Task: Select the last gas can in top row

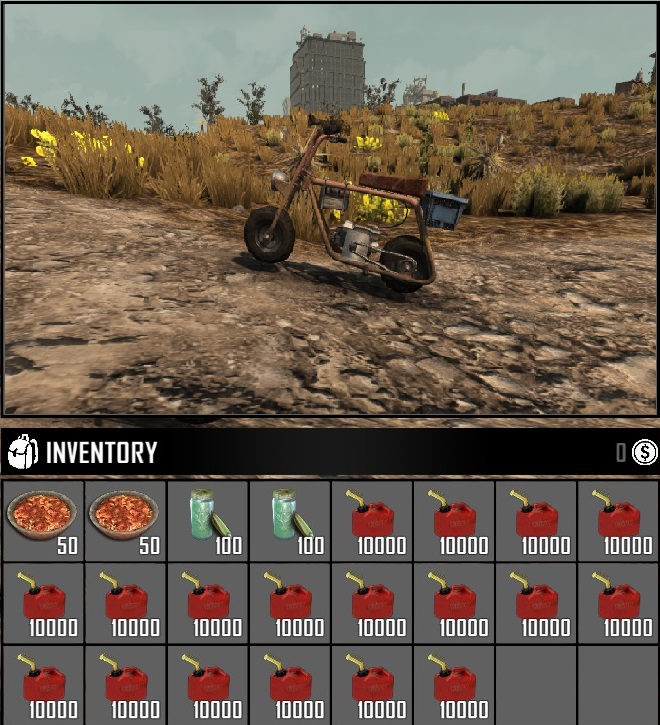Action: (618, 521)
